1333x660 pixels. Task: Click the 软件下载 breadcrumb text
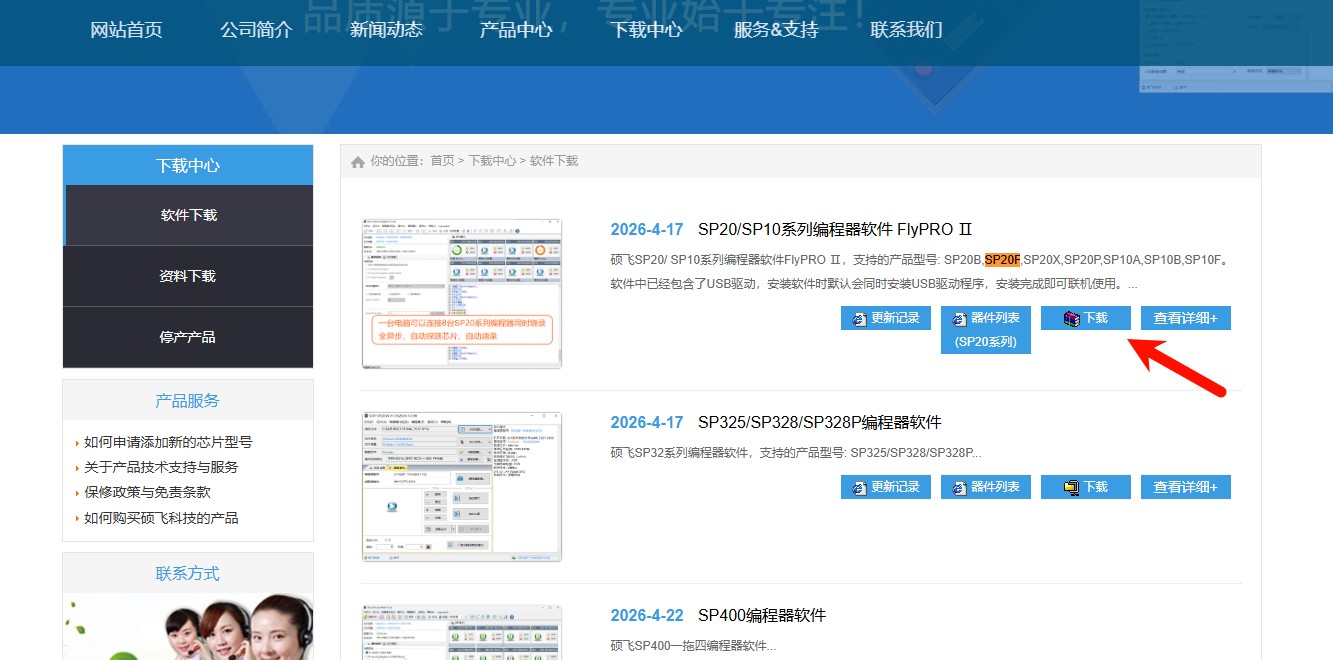coord(554,161)
